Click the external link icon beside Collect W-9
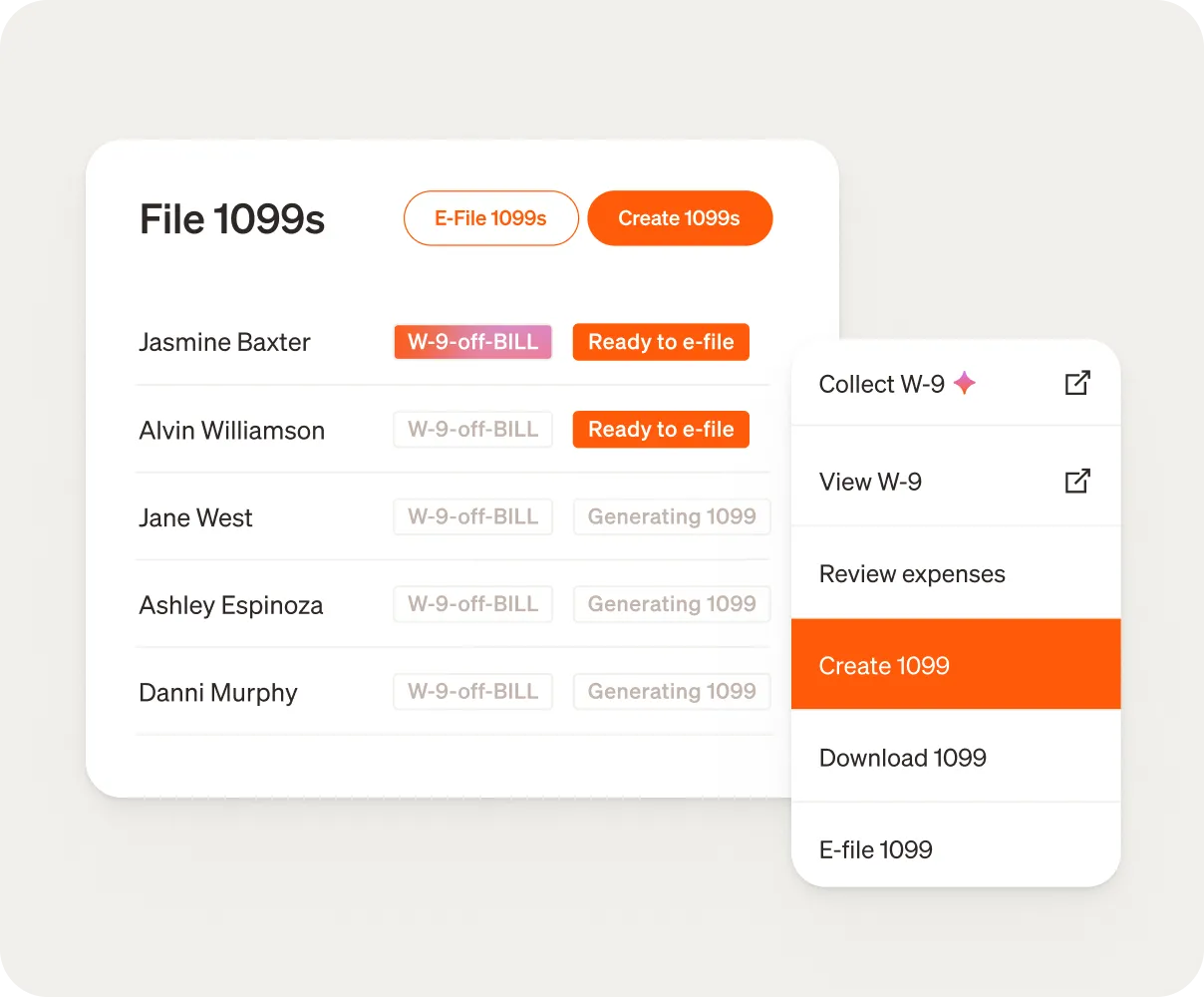1204x997 pixels. 1077,383
